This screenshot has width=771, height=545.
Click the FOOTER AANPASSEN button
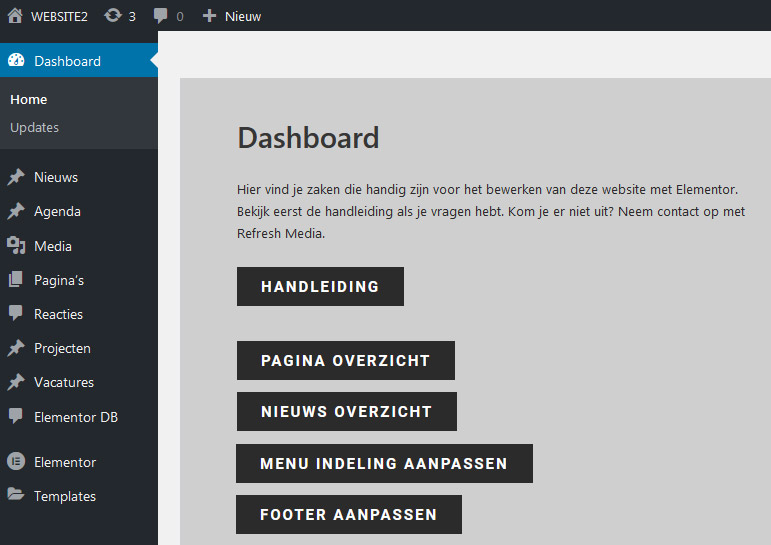point(348,515)
